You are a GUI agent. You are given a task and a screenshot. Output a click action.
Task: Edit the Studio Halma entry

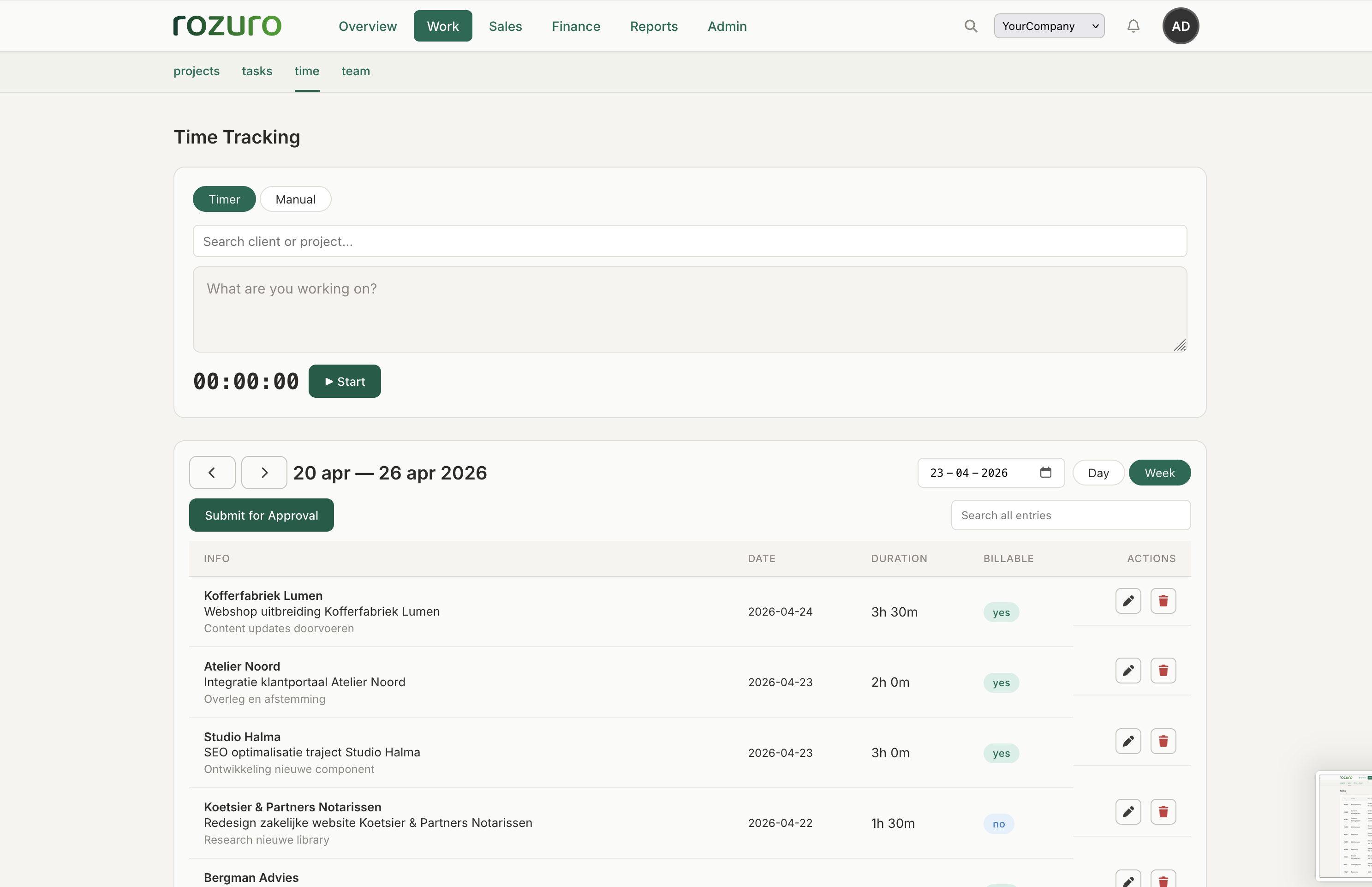pos(1128,741)
